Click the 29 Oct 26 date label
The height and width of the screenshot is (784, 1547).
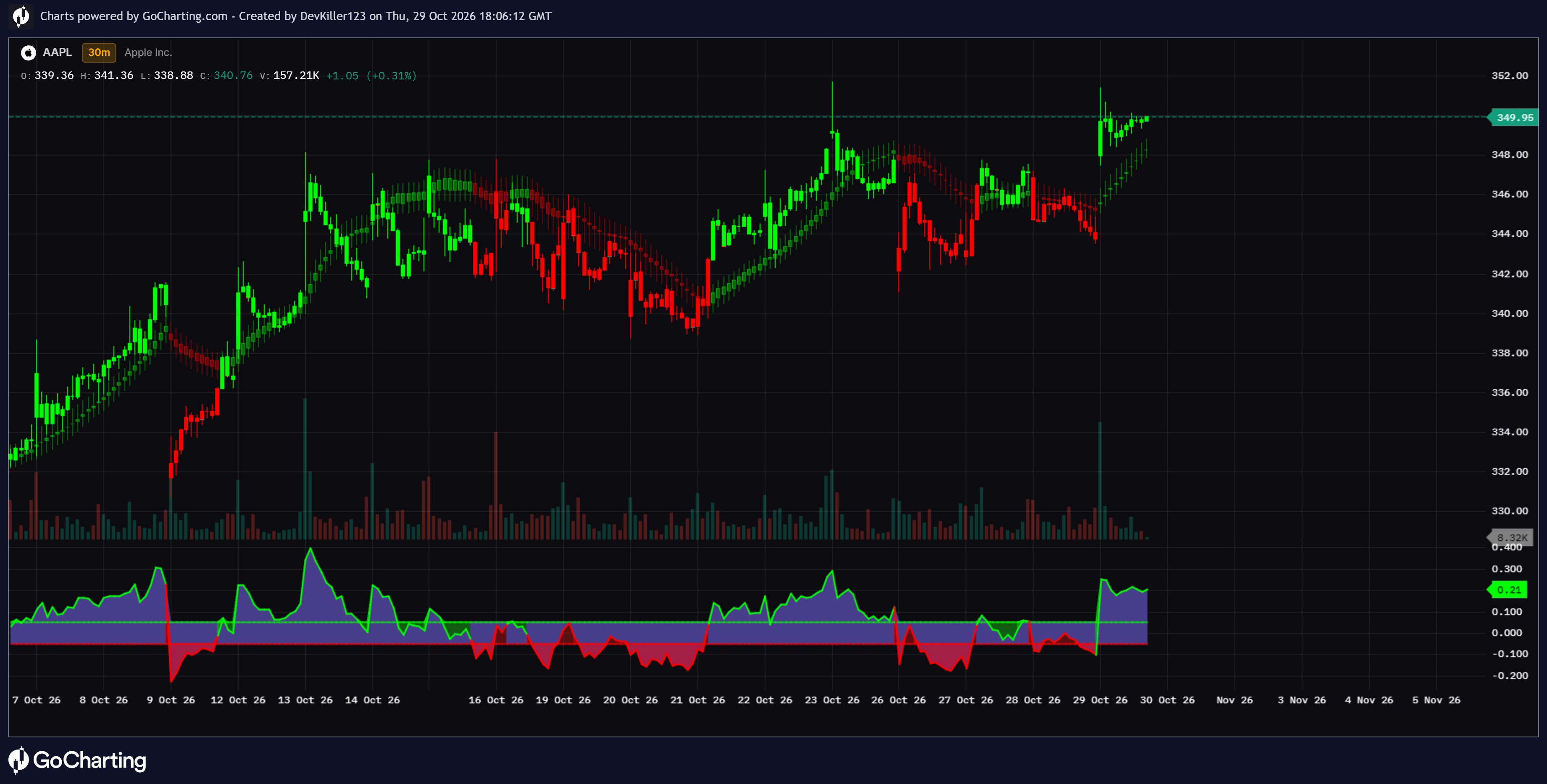pos(1100,700)
